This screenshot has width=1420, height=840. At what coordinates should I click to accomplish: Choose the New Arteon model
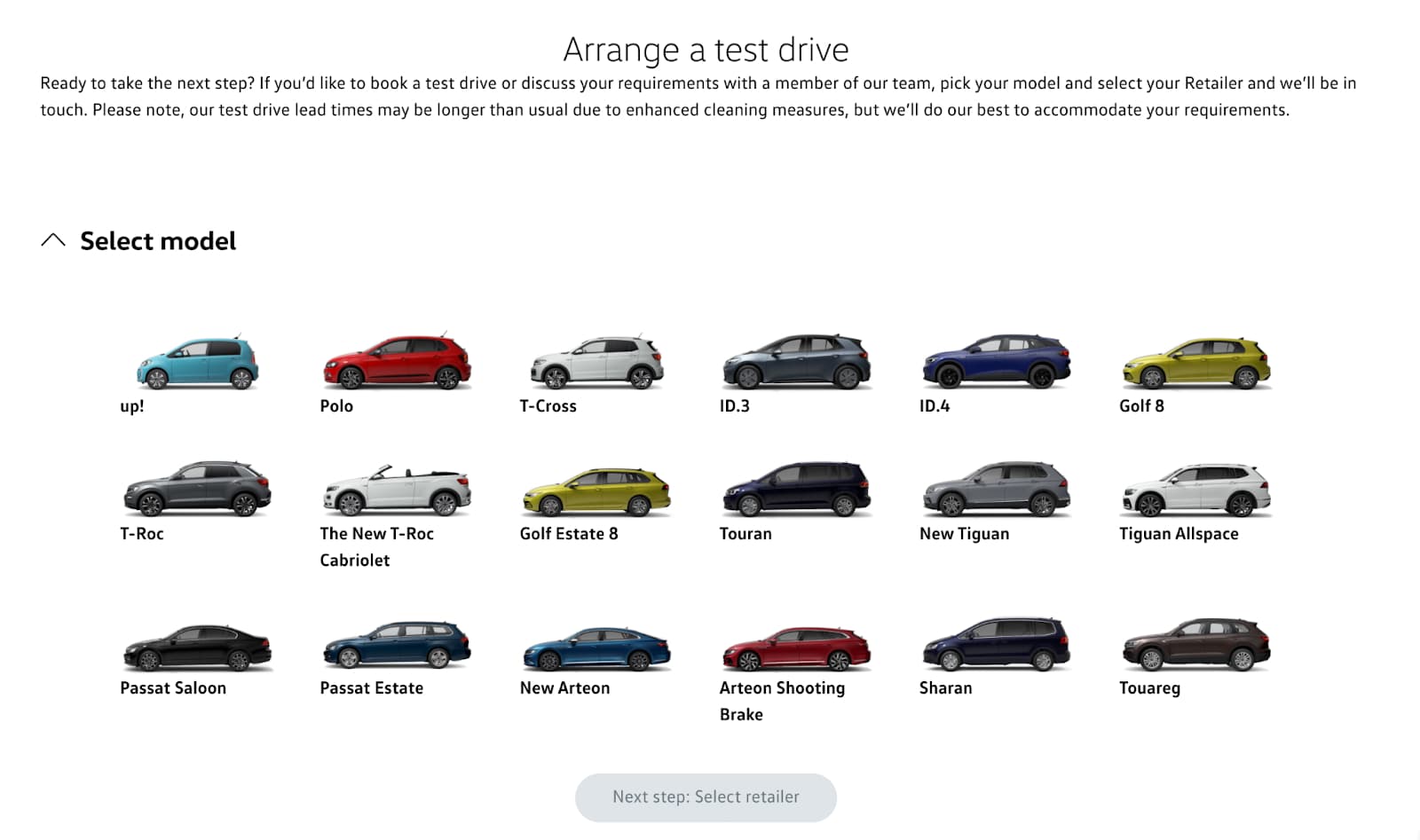click(596, 644)
